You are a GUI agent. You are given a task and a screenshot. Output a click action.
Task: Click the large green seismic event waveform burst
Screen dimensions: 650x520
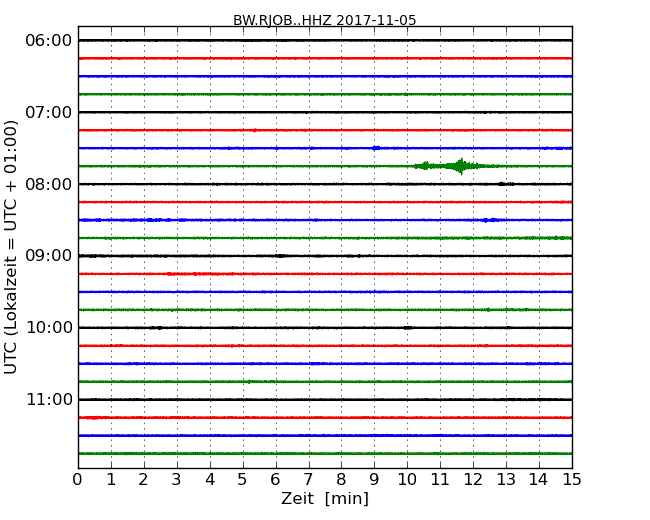[456, 166]
